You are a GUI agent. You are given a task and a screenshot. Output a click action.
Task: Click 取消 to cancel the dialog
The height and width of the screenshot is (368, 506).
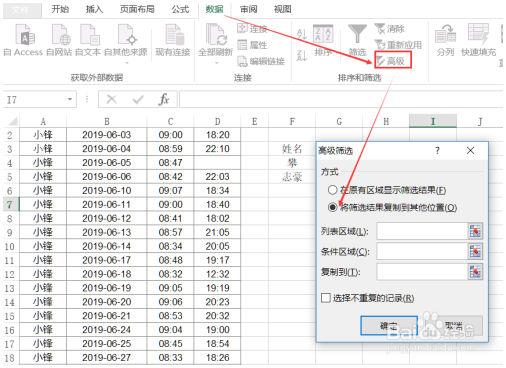coord(454,325)
